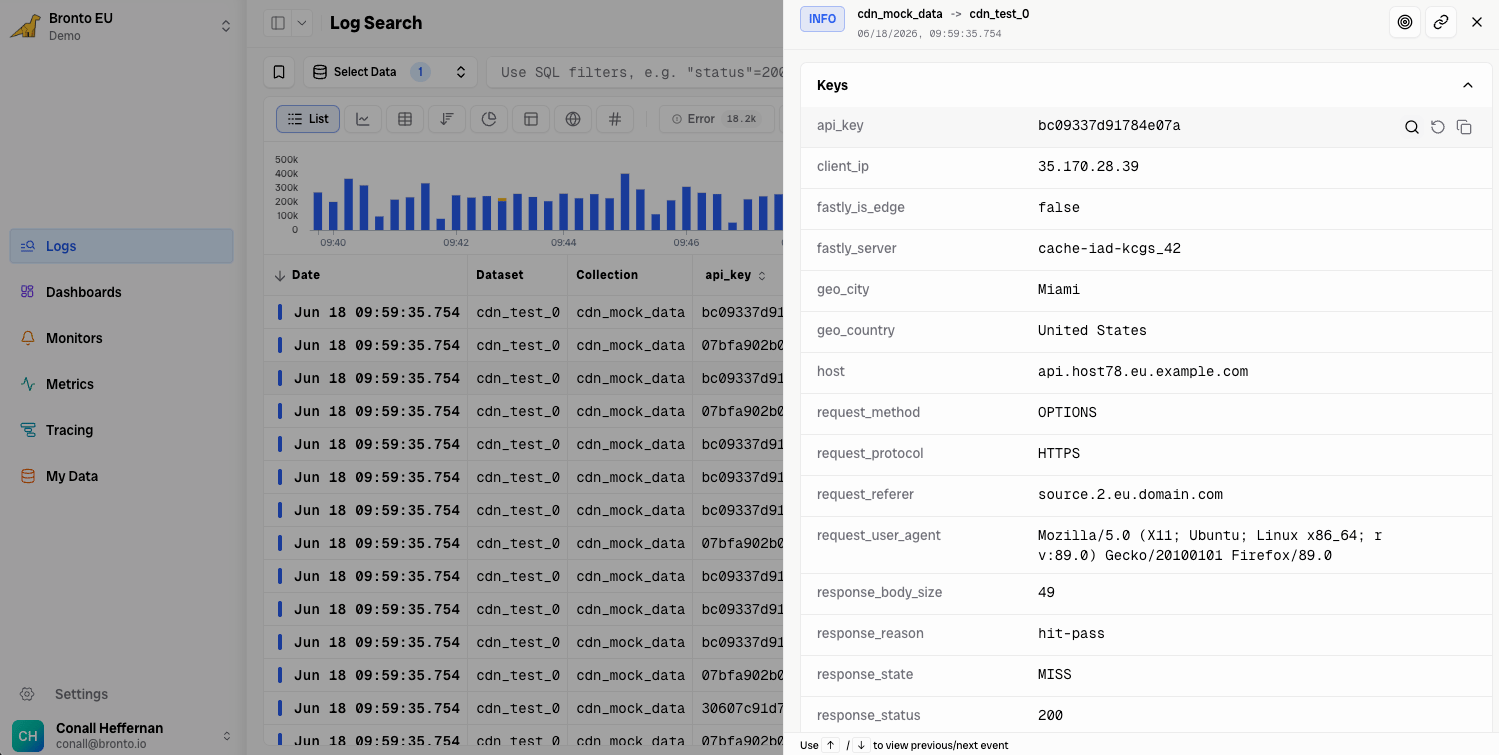The image size is (1499, 755).
Task: Switch to List view
Action: 308,119
